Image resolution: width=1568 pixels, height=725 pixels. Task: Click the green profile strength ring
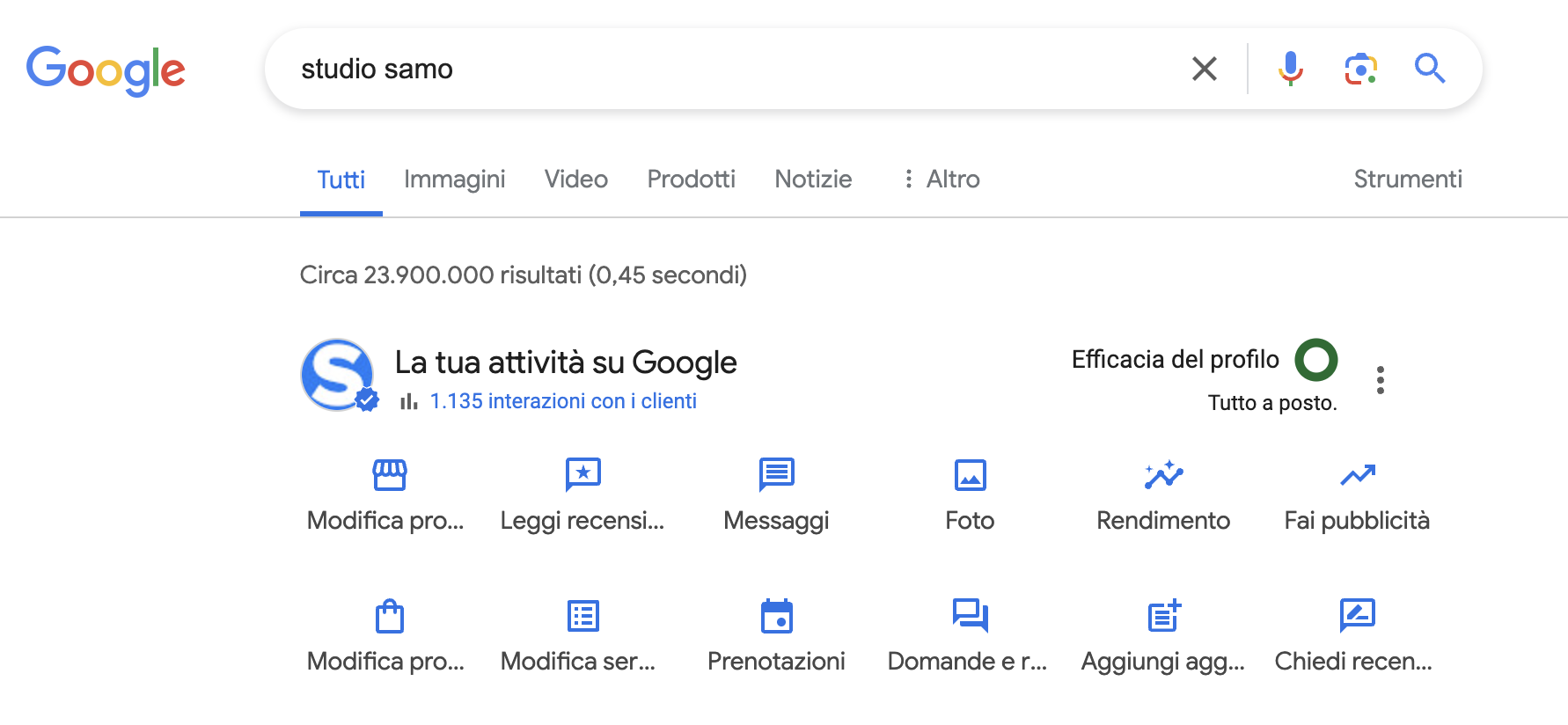[x=1316, y=360]
